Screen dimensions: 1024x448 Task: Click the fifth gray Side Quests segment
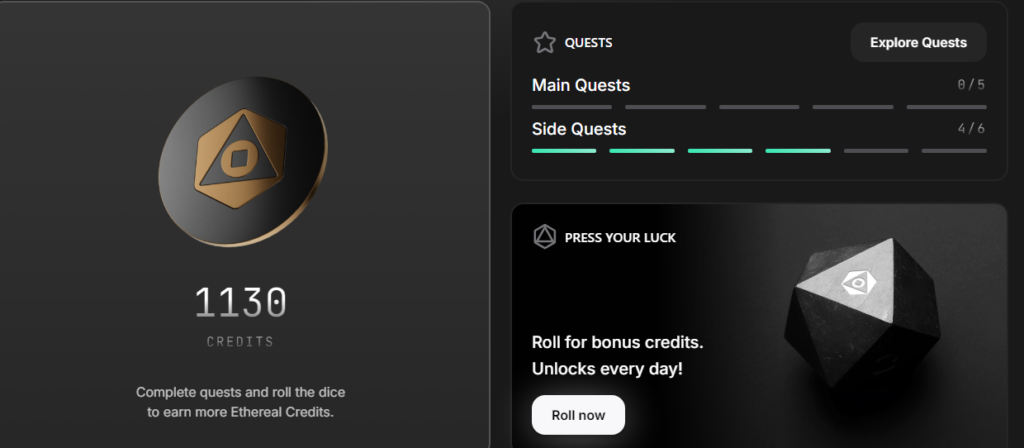point(876,151)
